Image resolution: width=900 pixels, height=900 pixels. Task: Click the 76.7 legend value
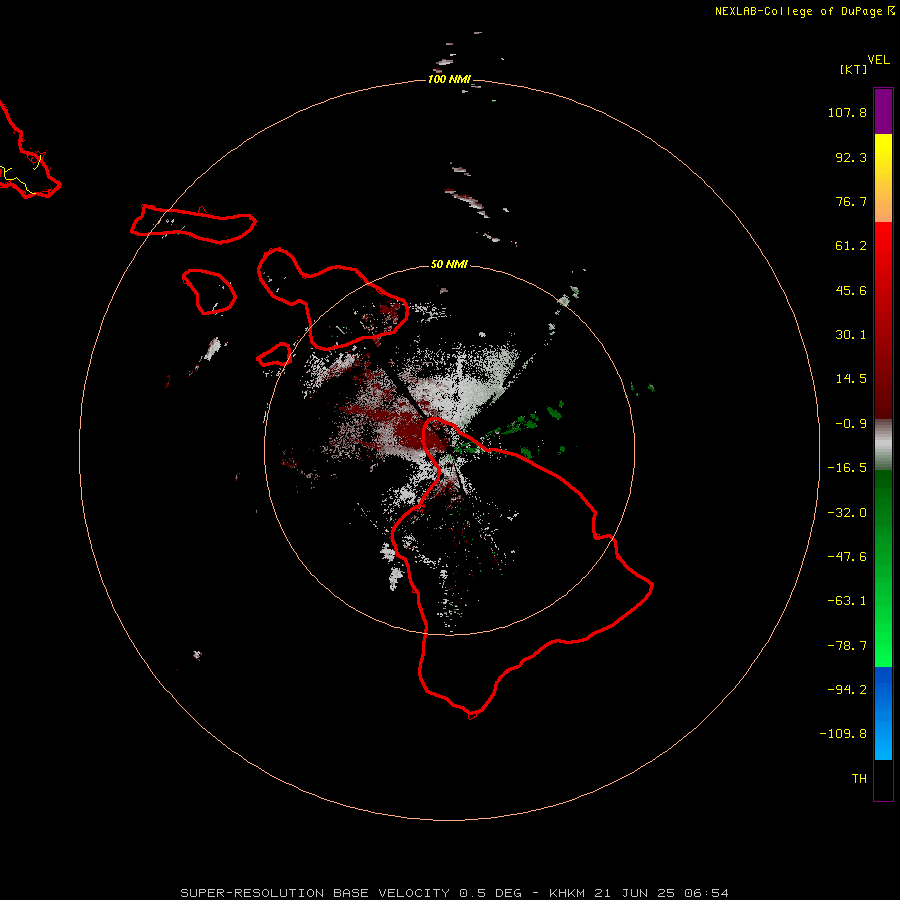coord(851,201)
